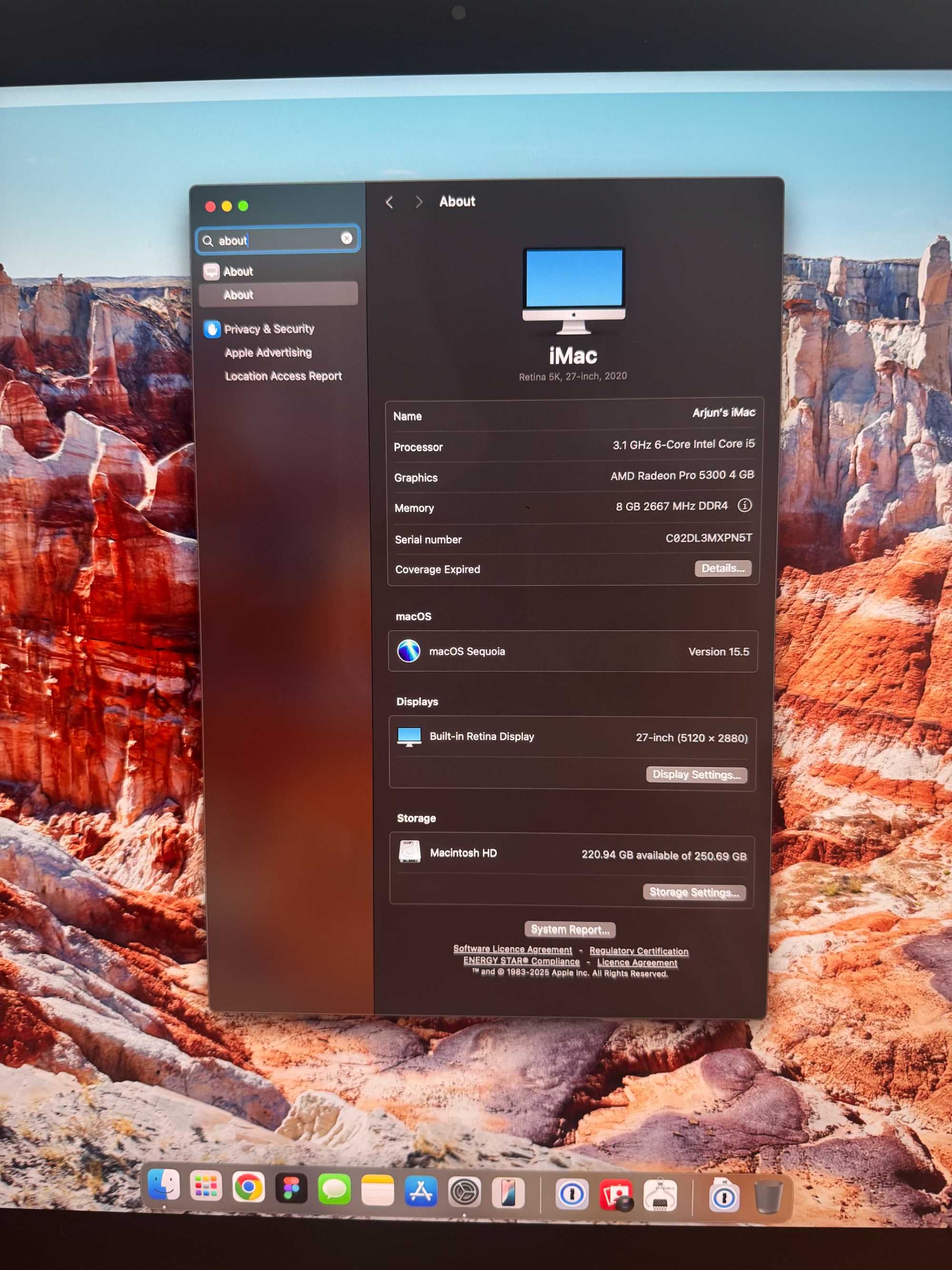
Task: Click the processor value 3.1 GHz 6-Core
Action: pyautogui.click(x=684, y=444)
